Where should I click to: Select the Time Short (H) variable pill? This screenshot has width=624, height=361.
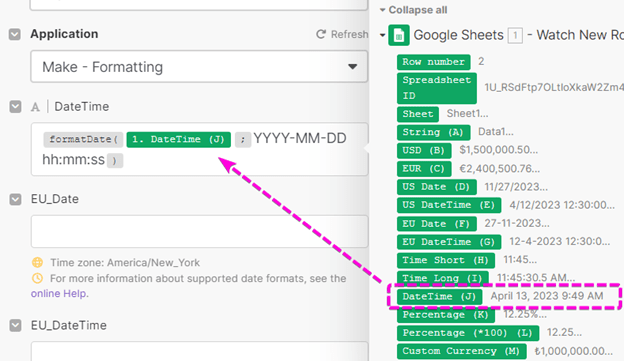click(x=446, y=261)
